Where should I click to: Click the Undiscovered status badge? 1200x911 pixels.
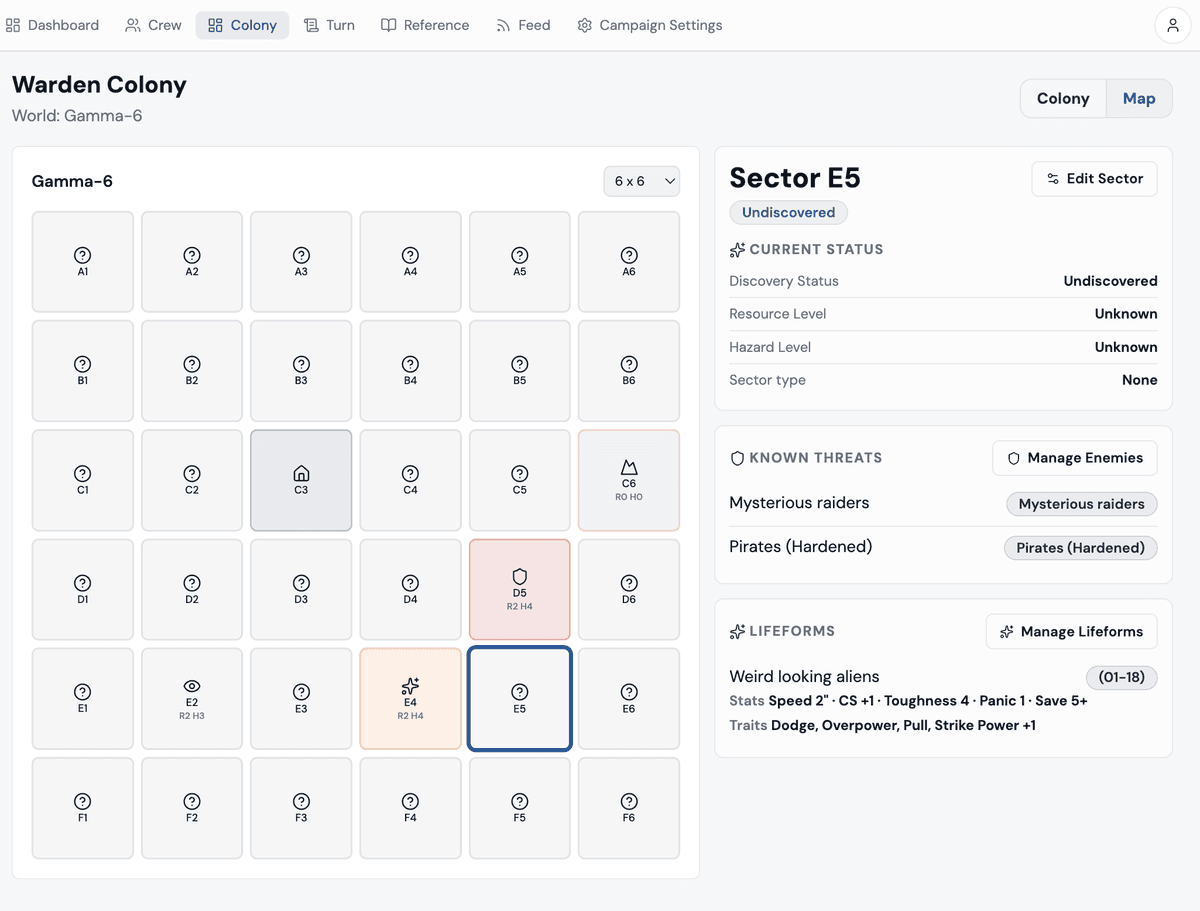pos(789,213)
